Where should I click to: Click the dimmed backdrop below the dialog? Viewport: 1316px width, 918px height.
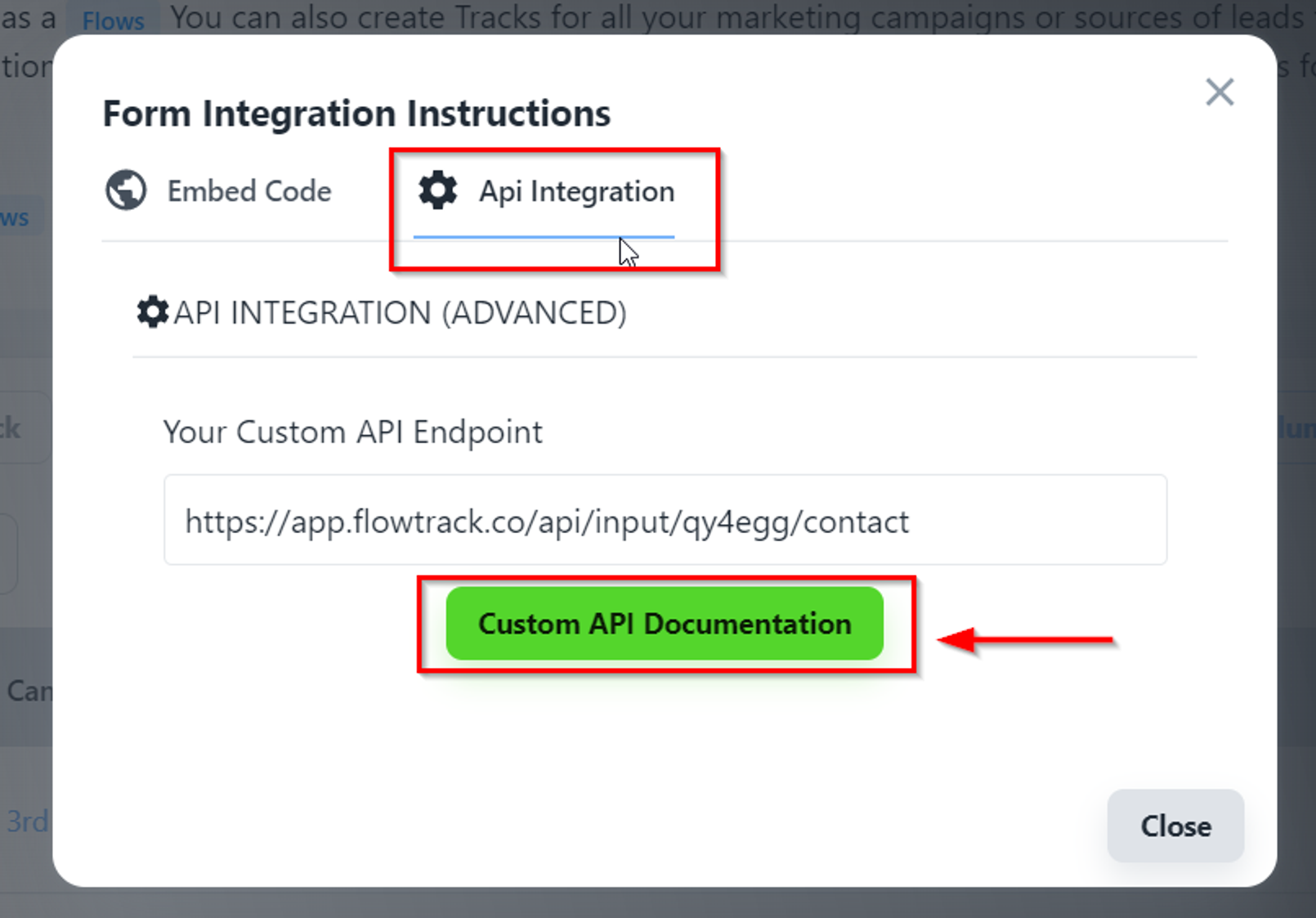[x=654, y=903]
